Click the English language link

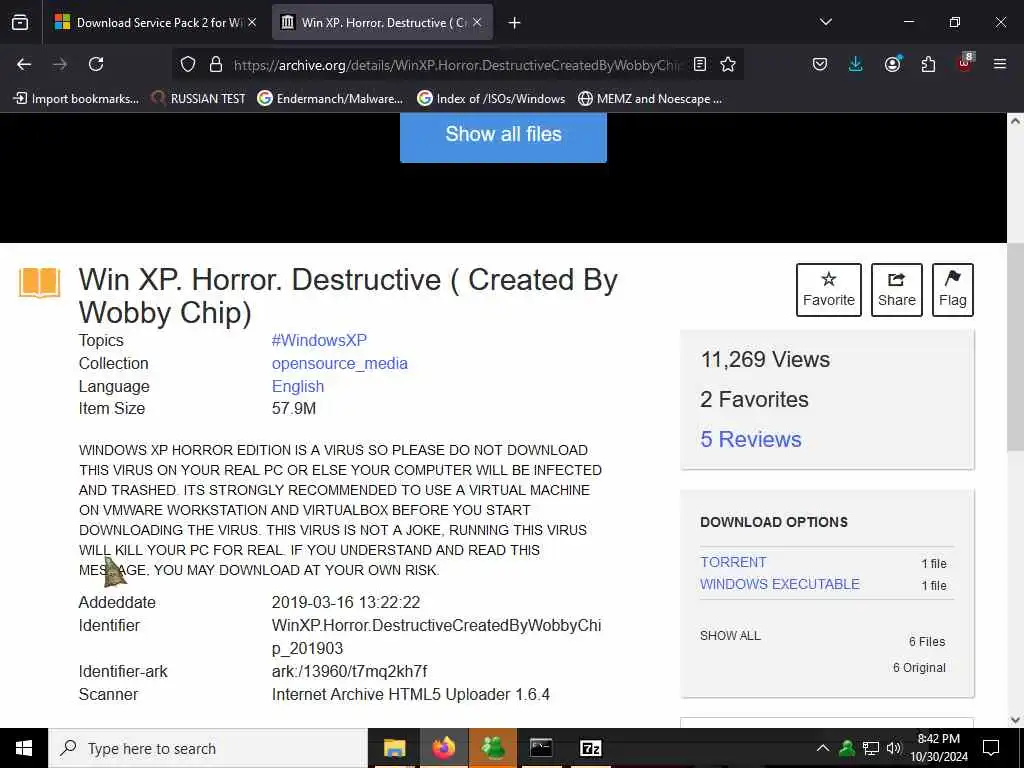pyautogui.click(x=298, y=386)
